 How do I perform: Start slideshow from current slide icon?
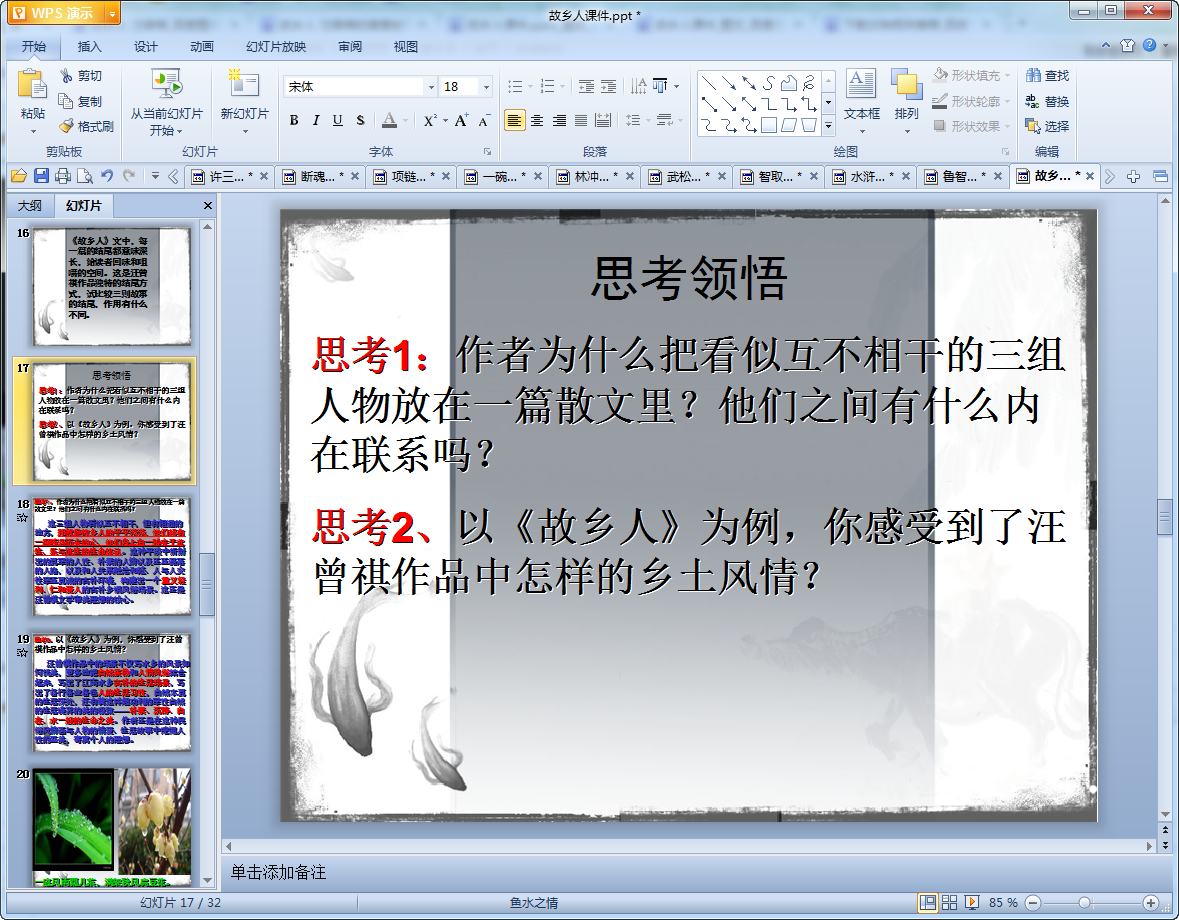click(x=166, y=84)
